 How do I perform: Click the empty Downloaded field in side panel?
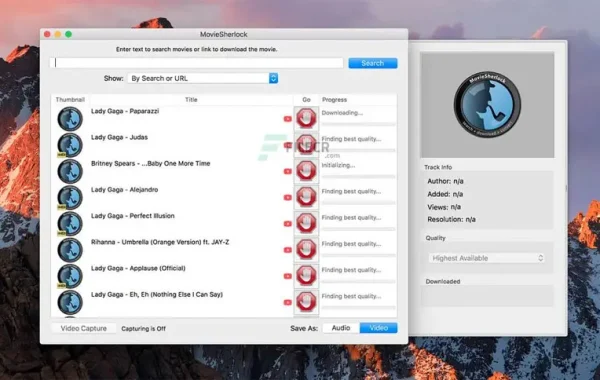487,296
